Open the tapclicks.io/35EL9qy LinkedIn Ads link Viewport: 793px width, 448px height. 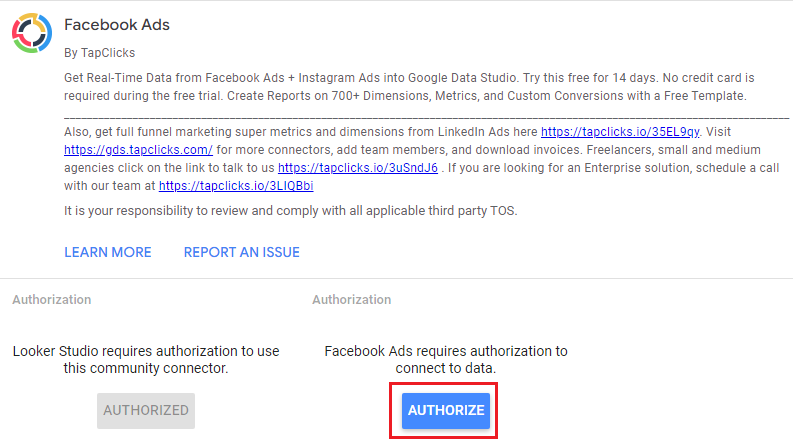pyautogui.click(x=620, y=132)
